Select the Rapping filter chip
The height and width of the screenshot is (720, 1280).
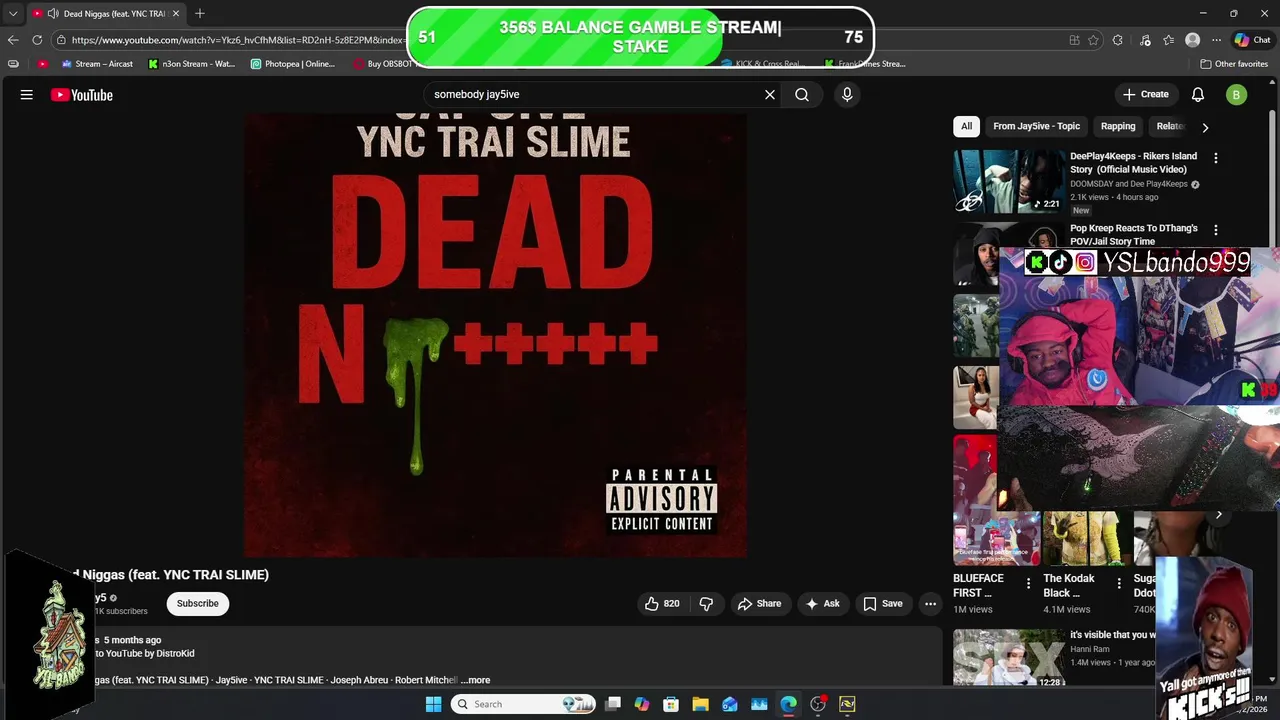pos(1118,126)
